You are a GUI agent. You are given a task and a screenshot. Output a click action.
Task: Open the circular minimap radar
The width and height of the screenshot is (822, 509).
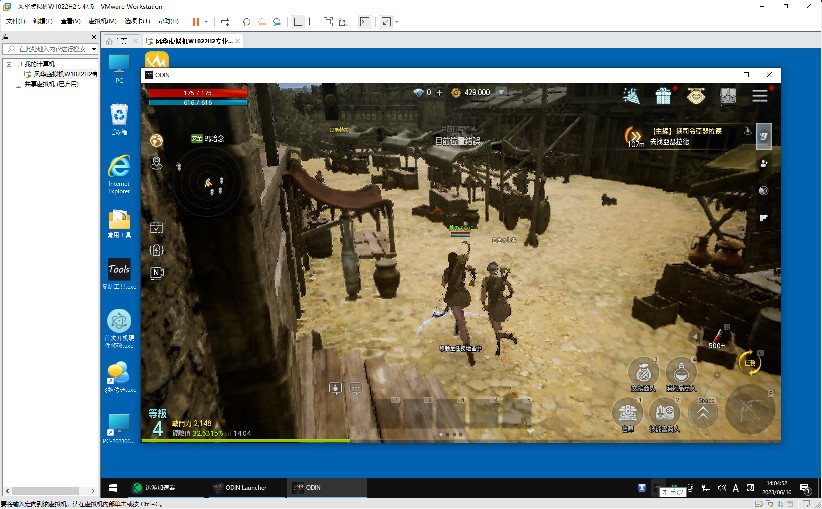pos(208,182)
